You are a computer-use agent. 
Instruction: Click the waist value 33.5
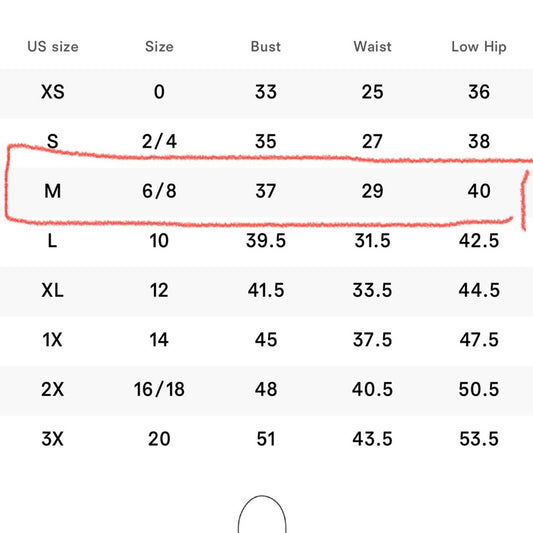click(372, 290)
